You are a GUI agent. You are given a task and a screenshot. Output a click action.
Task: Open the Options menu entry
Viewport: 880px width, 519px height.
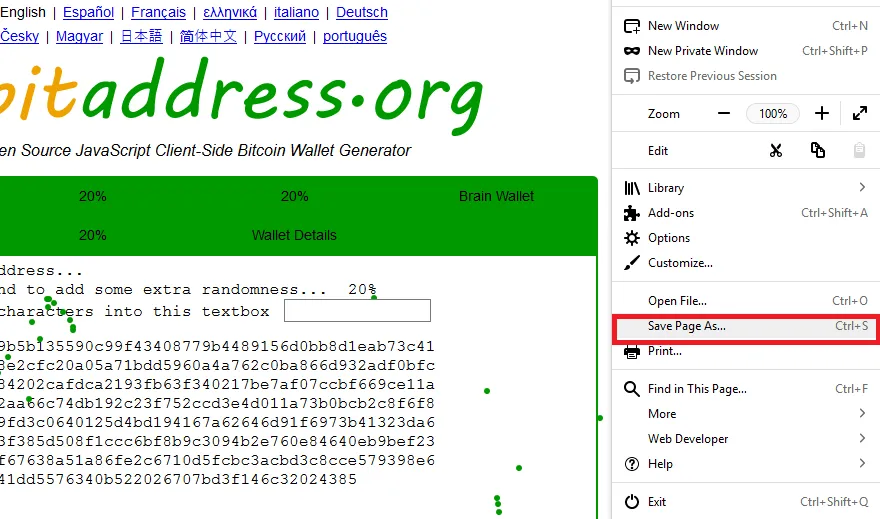[746, 238]
